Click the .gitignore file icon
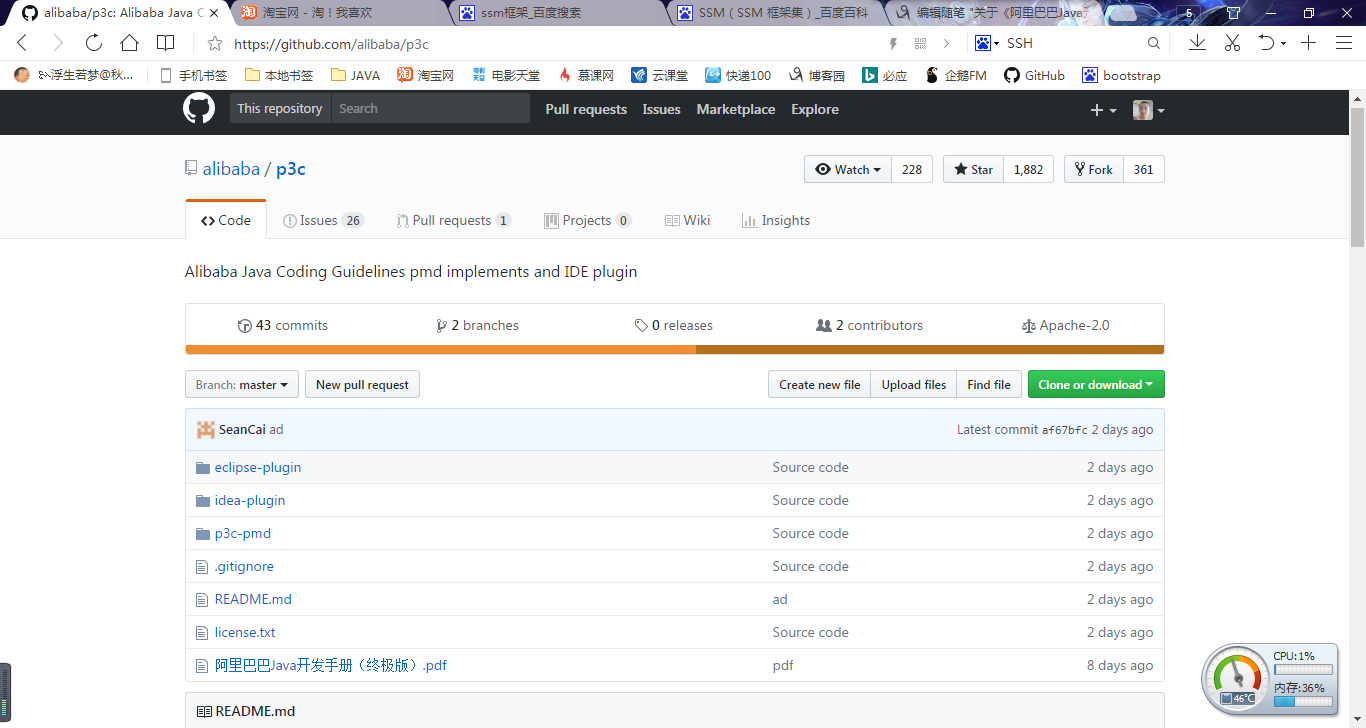Screen dimensions: 1366x728 (203, 566)
